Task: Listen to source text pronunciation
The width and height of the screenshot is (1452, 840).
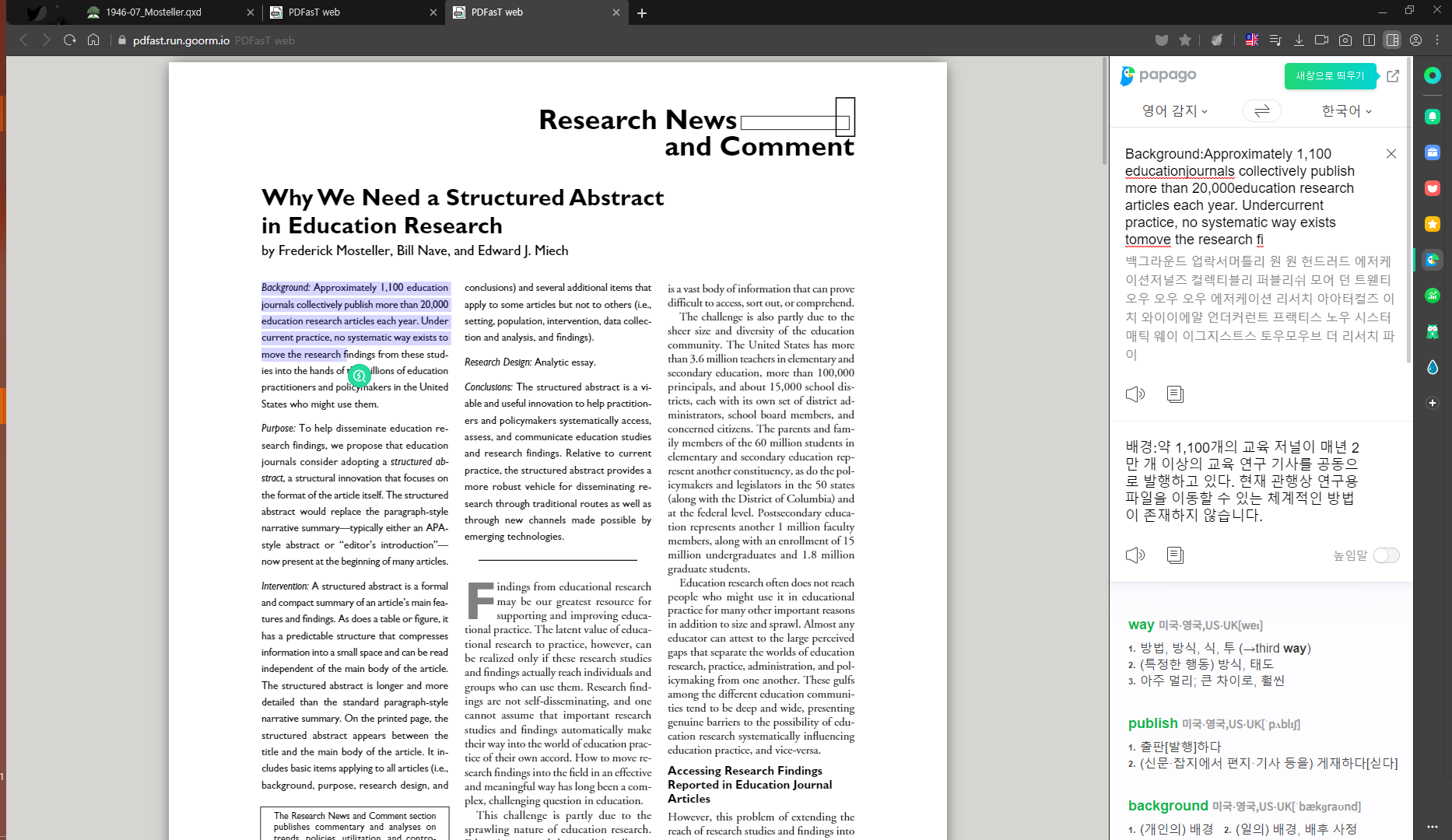Action: (1135, 394)
